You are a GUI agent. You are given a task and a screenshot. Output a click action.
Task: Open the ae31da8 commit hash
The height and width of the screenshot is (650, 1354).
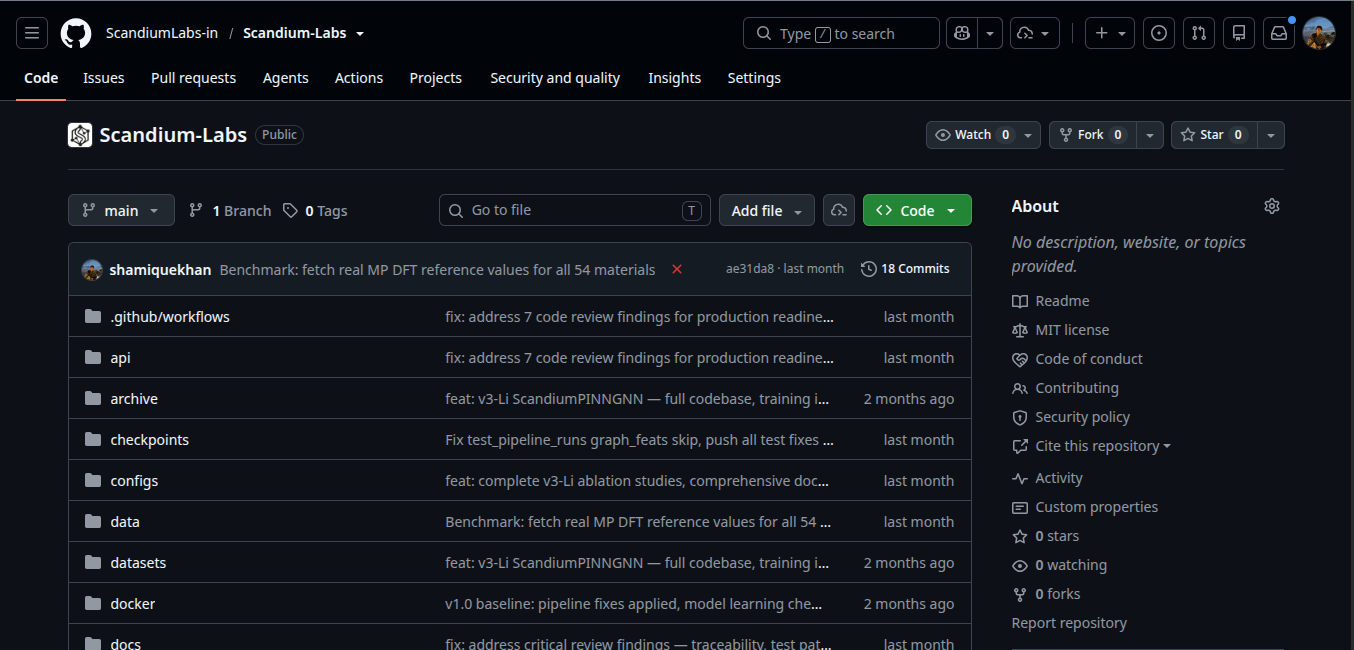(x=750, y=269)
